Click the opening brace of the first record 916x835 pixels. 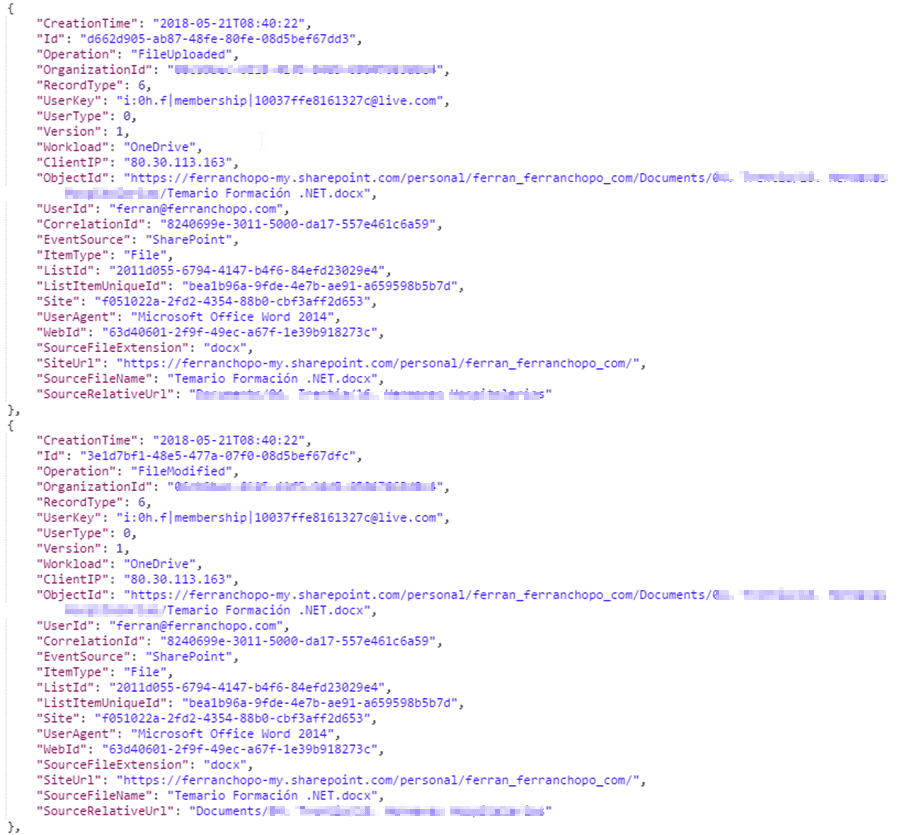(x=11, y=8)
